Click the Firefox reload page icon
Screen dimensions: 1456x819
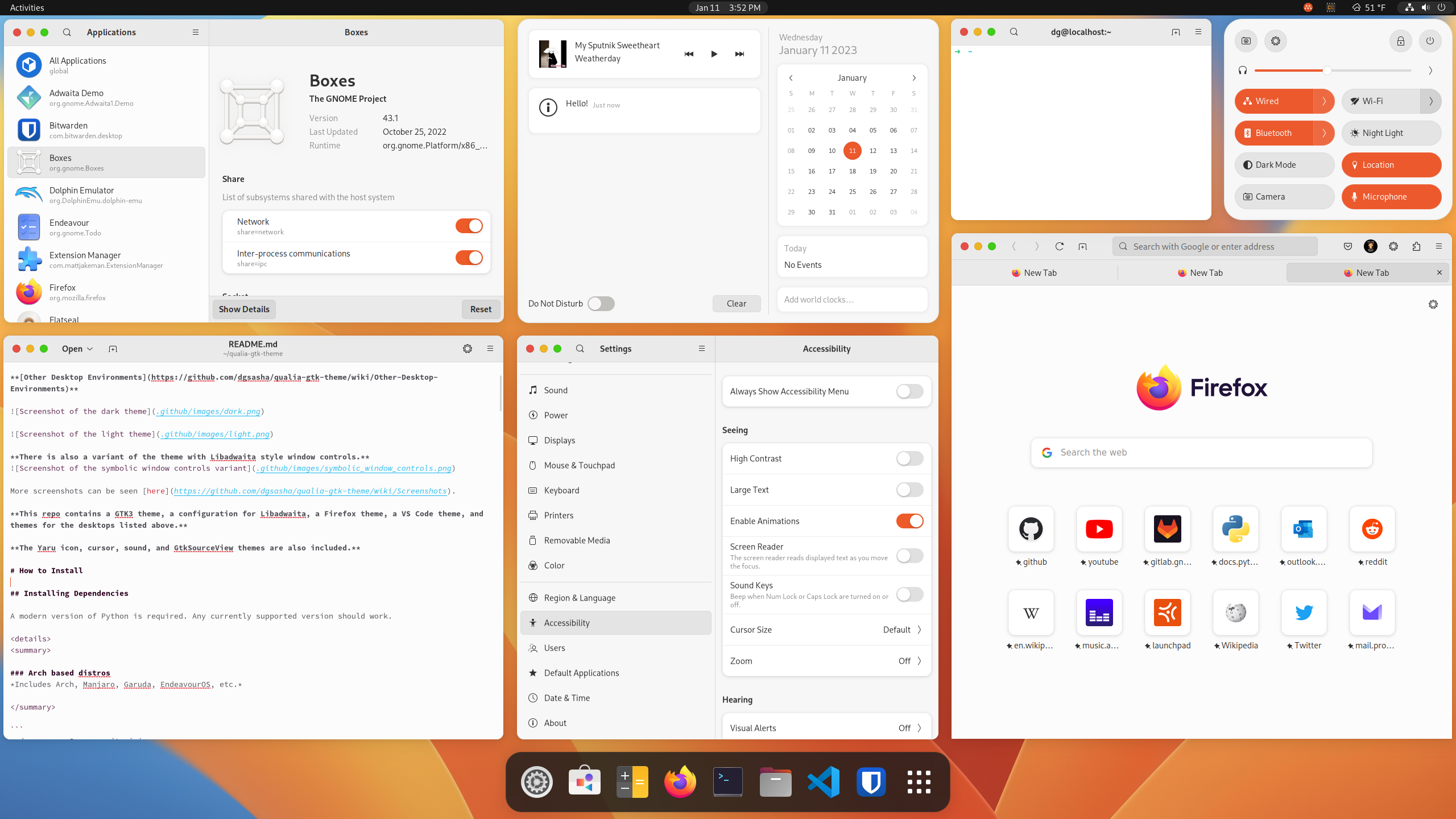coord(1059,246)
